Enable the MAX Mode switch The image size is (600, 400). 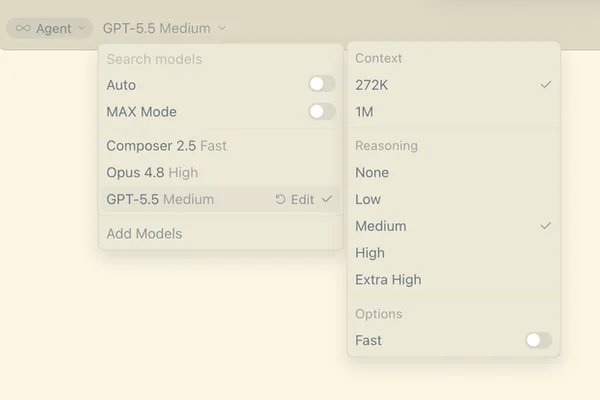tap(322, 112)
